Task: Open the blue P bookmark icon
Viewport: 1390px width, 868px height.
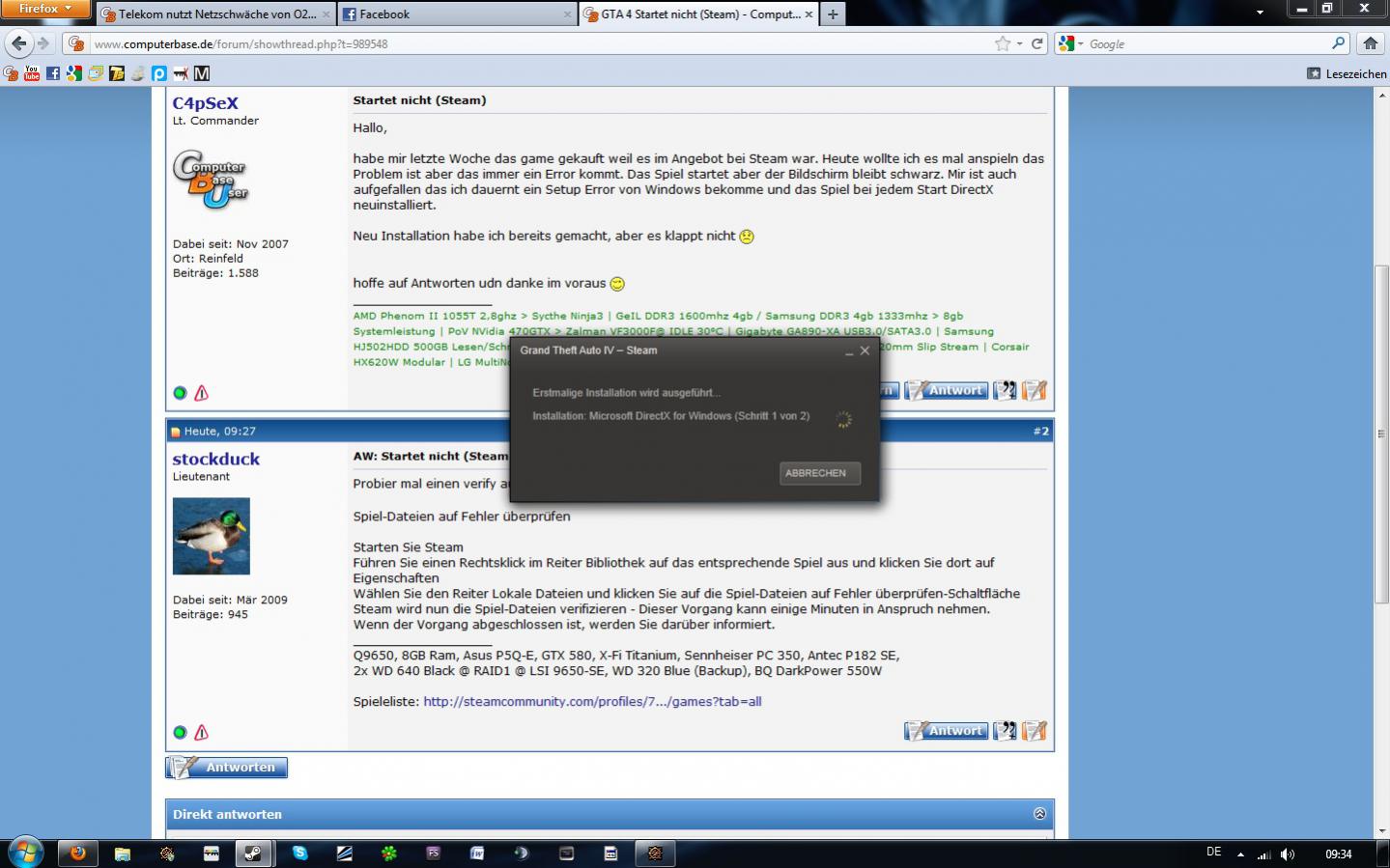Action: tap(159, 73)
